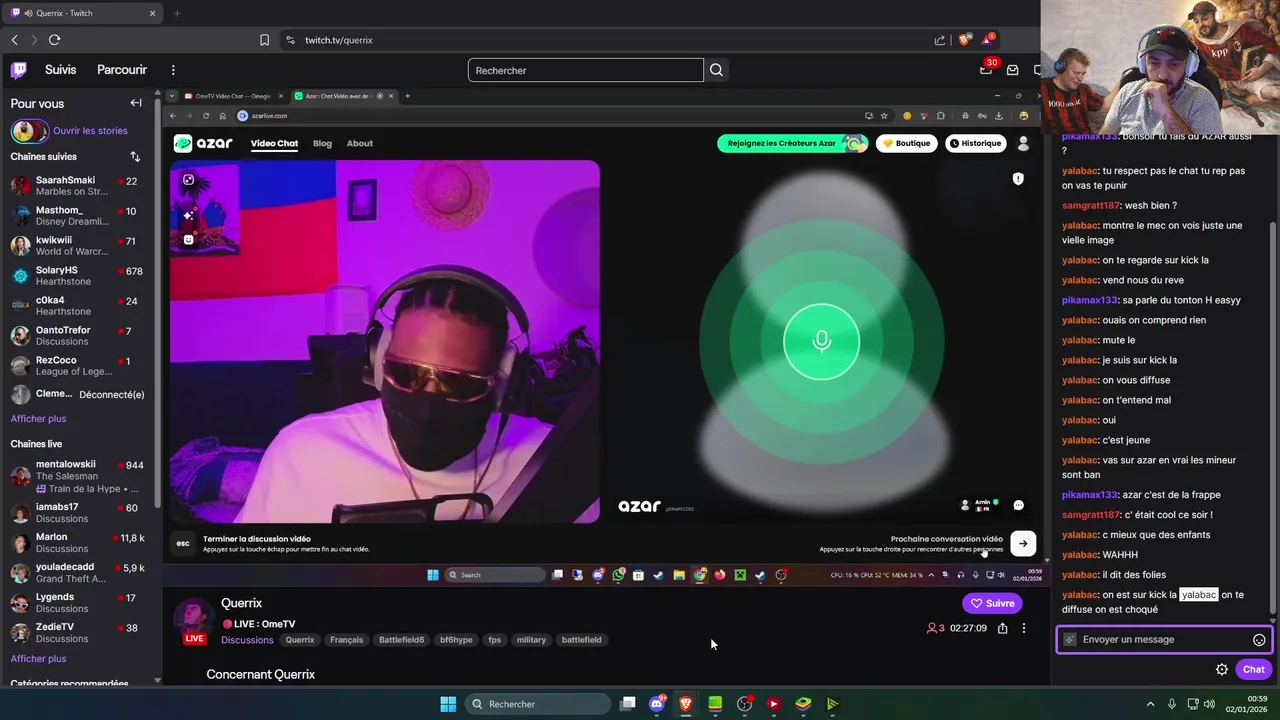
Task: Bookmark this page in address bar
Action: 264,40
